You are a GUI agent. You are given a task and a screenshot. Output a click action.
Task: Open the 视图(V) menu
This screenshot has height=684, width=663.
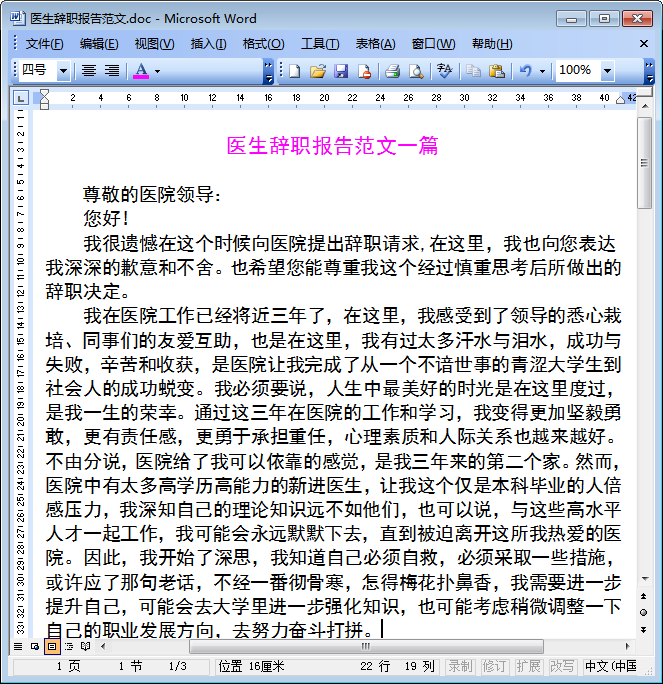154,44
